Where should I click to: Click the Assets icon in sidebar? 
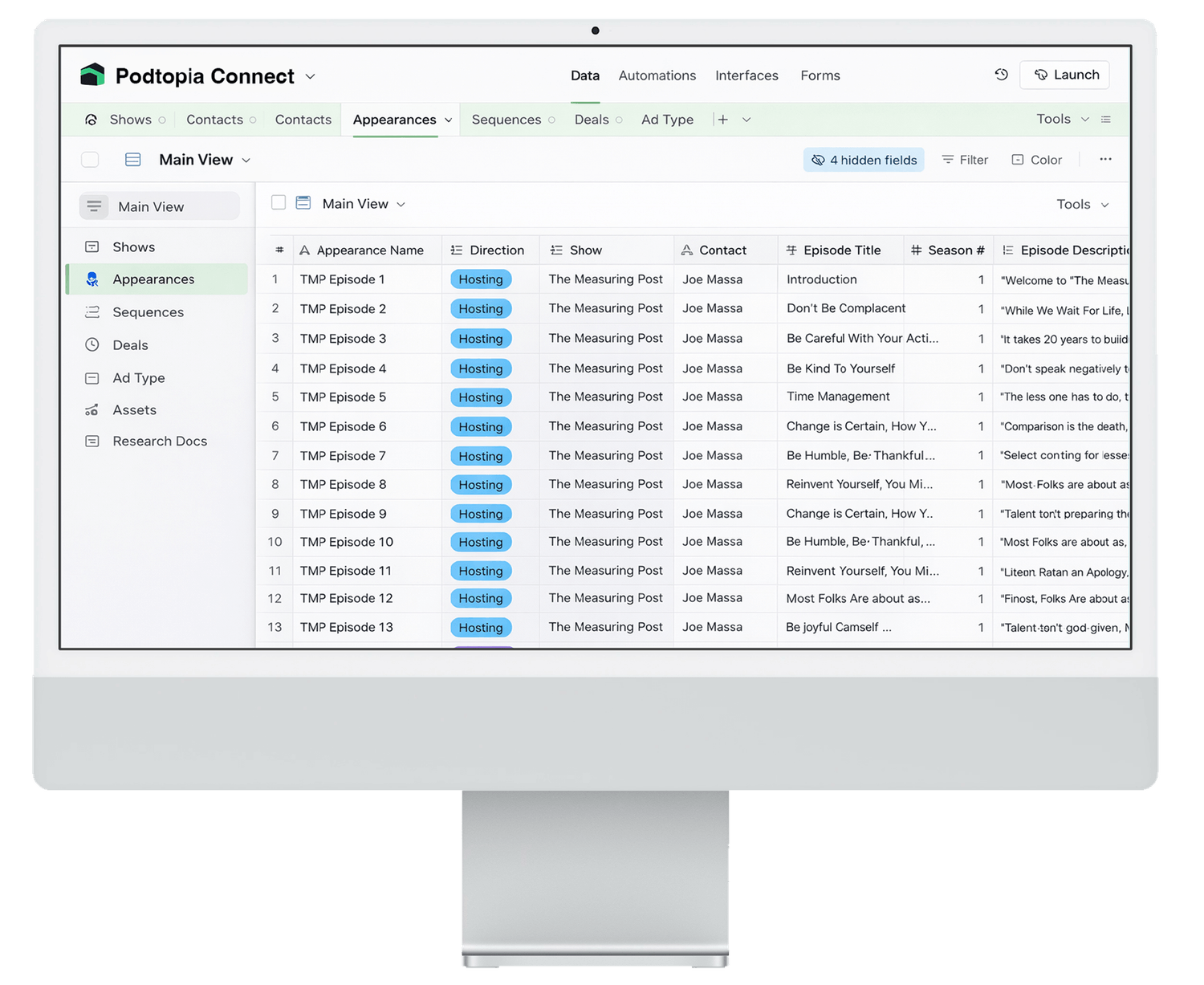pyautogui.click(x=92, y=410)
